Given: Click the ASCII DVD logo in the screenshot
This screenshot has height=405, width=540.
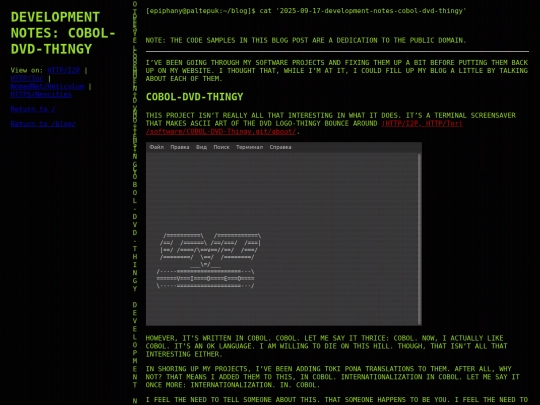Looking at the screenshot, I should (x=209, y=261).
